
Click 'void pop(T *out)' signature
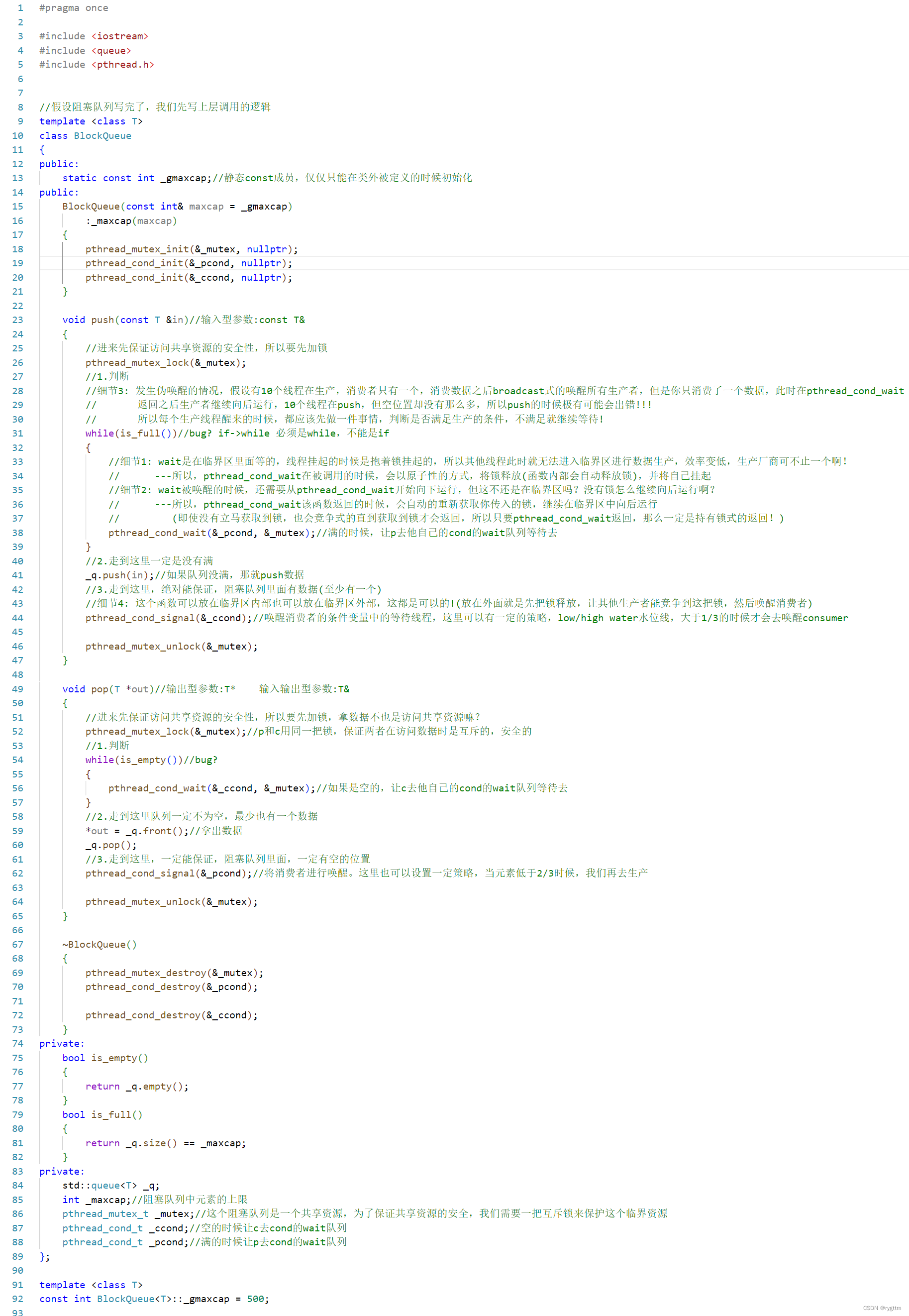(x=108, y=689)
